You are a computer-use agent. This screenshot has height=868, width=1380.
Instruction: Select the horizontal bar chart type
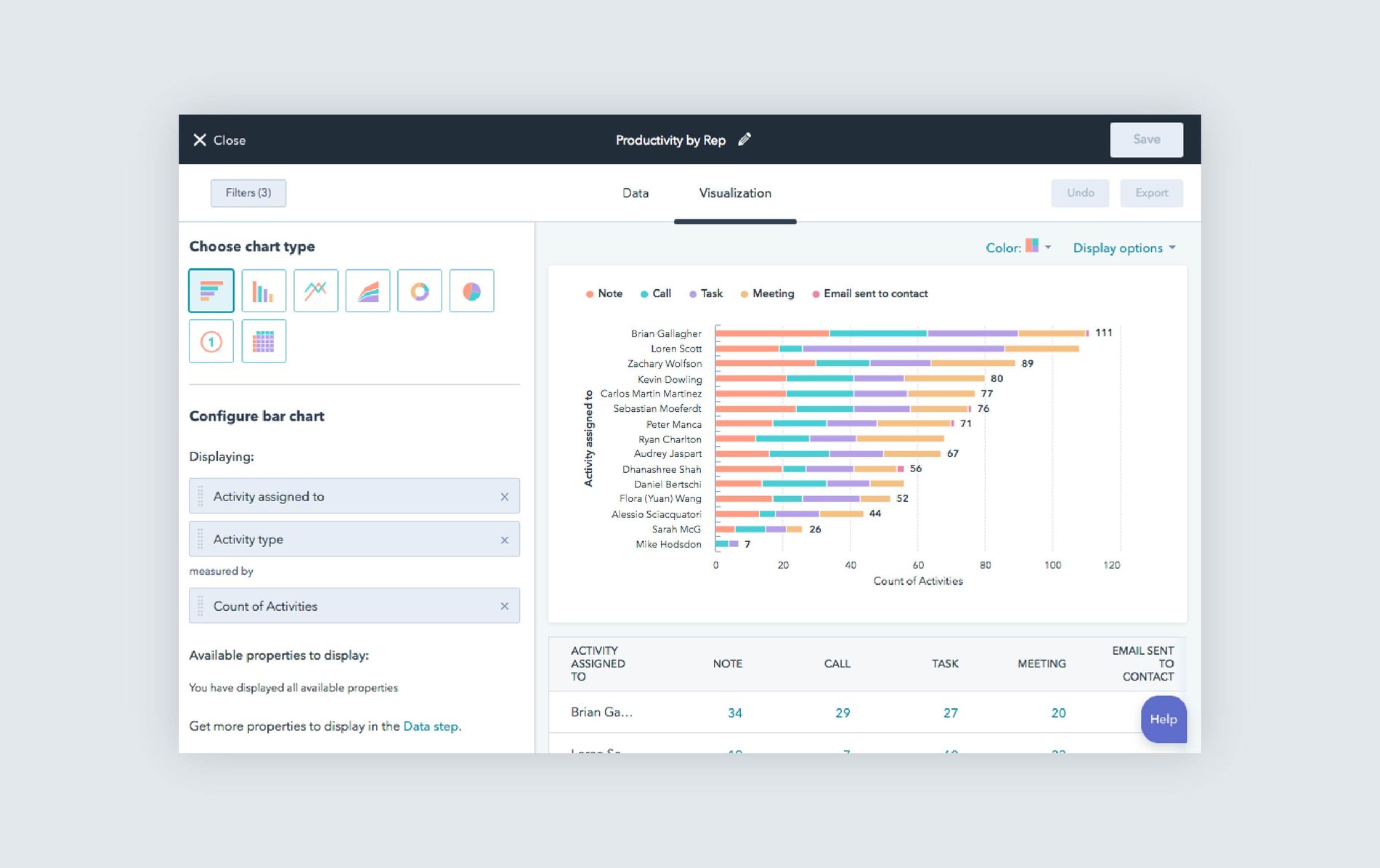[211, 290]
